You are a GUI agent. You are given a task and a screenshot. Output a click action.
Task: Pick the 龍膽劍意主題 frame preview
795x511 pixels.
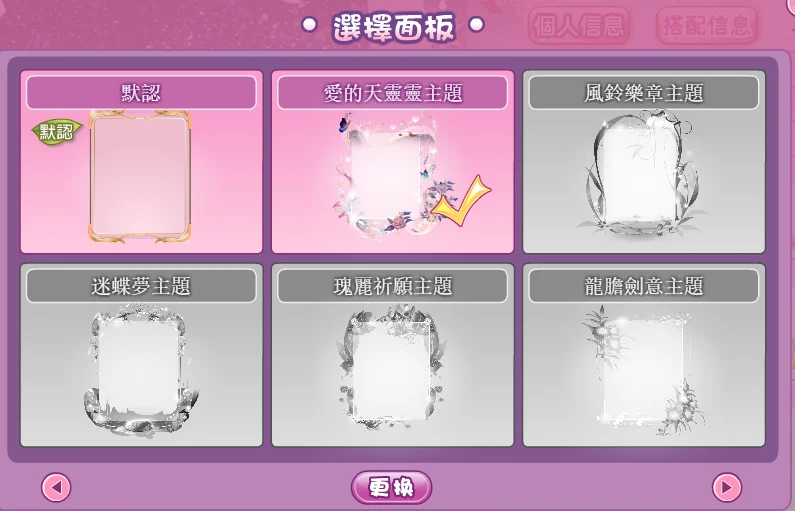644,370
